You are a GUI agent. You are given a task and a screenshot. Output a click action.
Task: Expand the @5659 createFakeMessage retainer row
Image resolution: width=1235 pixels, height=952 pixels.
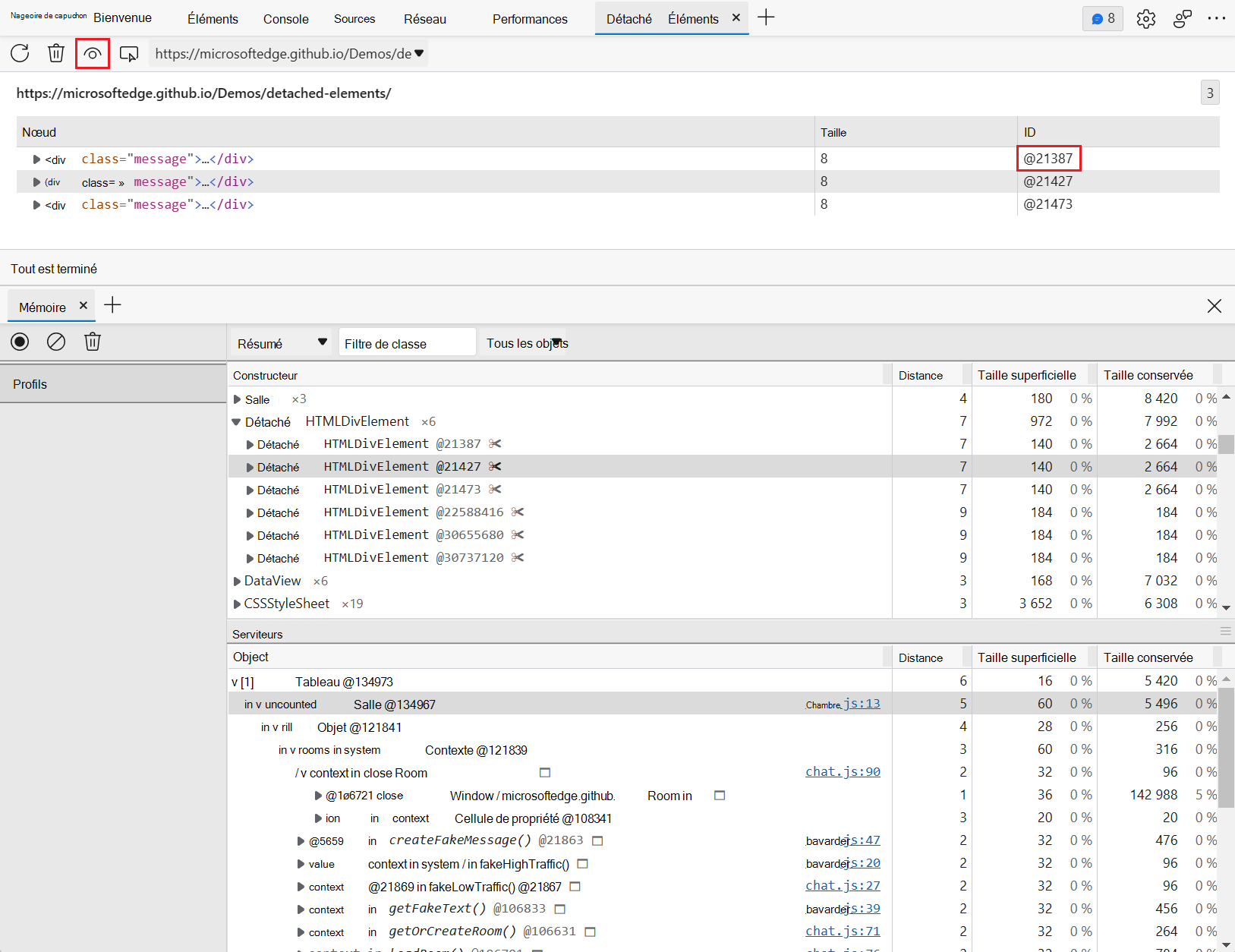(301, 841)
